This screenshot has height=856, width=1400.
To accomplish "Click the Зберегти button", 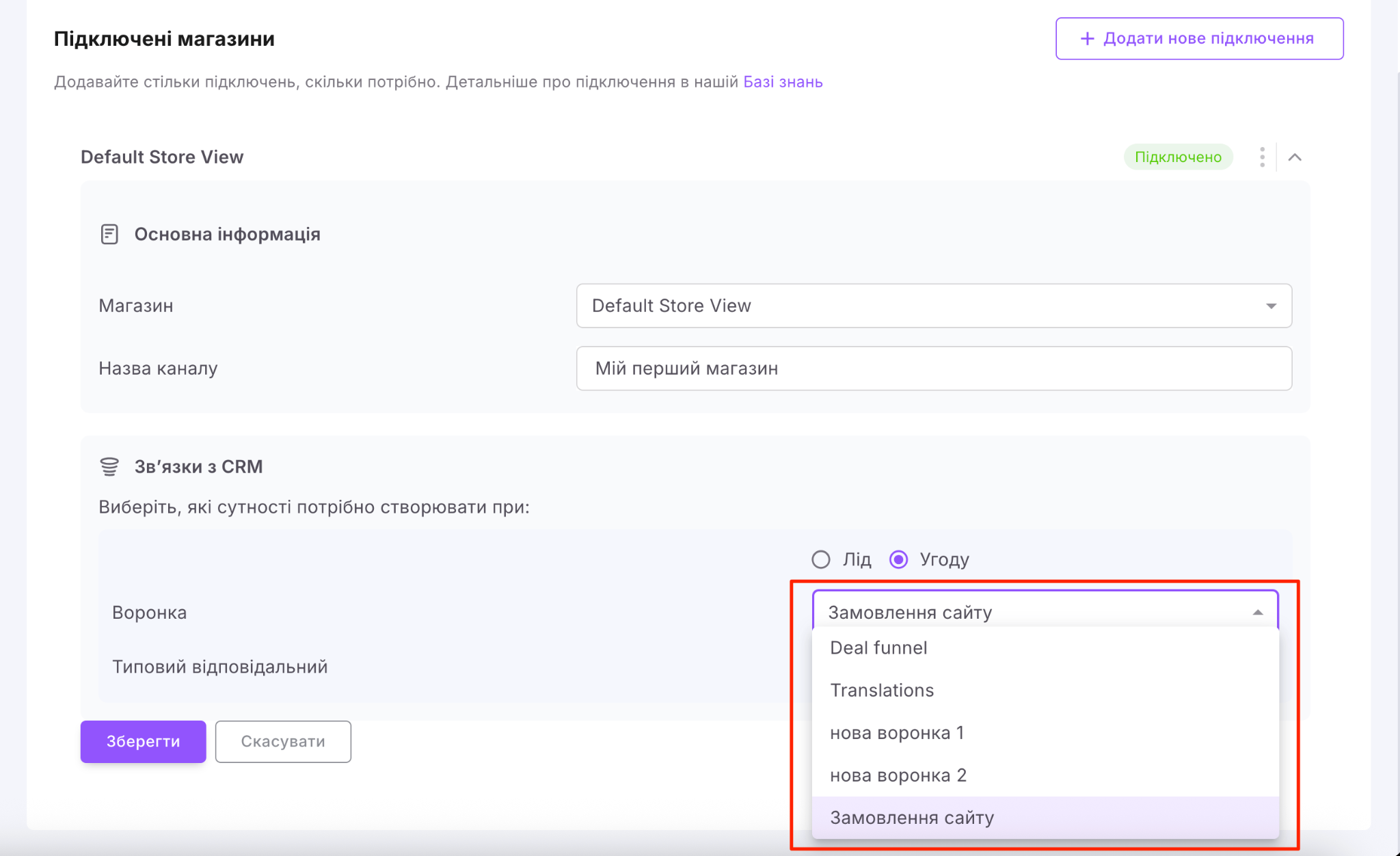I will coord(143,742).
